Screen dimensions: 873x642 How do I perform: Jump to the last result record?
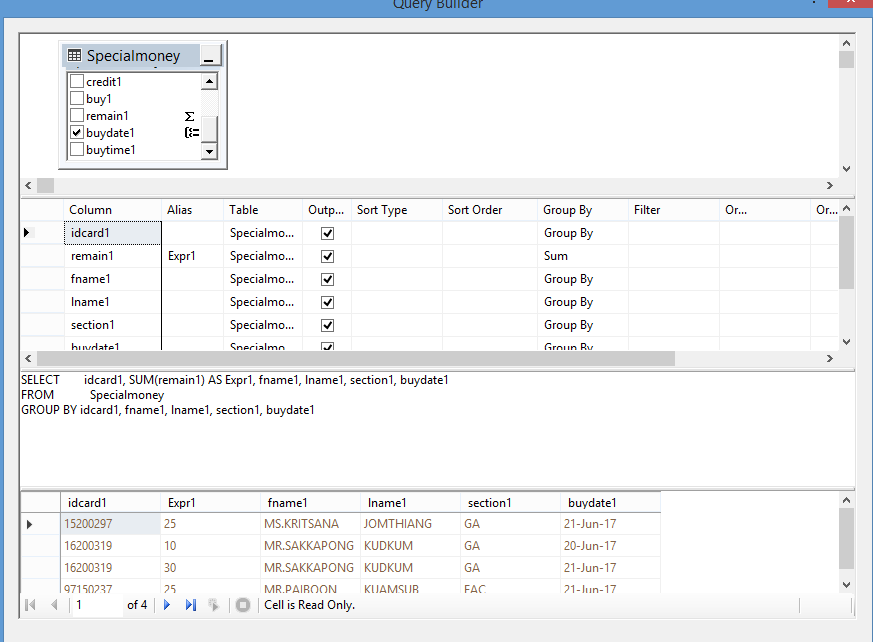[x=191, y=605]
